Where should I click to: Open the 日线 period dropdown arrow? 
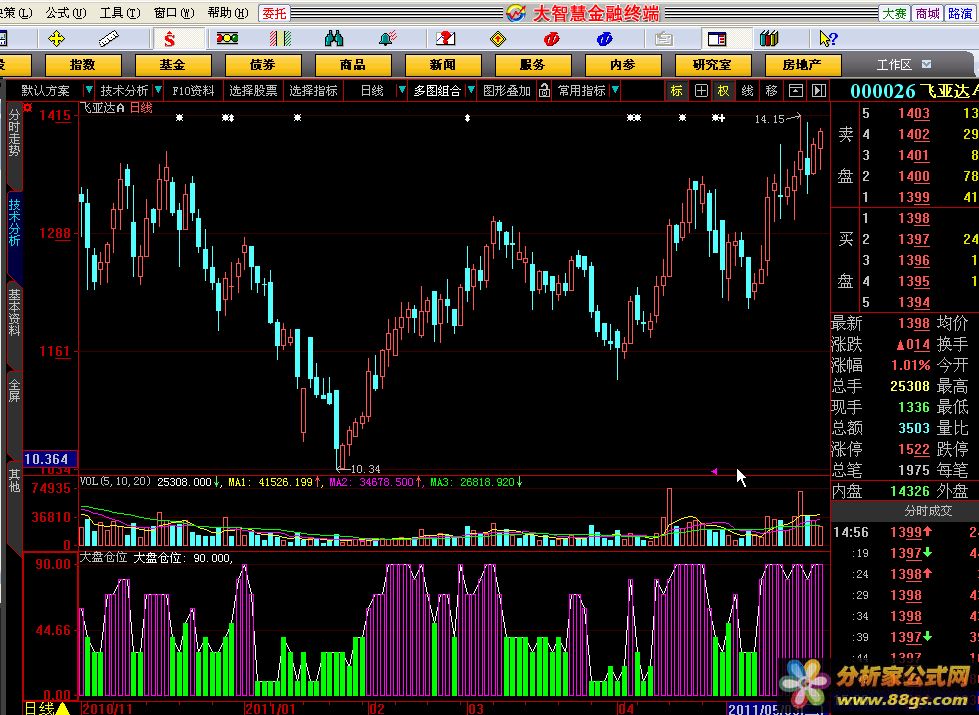[401, 90]
